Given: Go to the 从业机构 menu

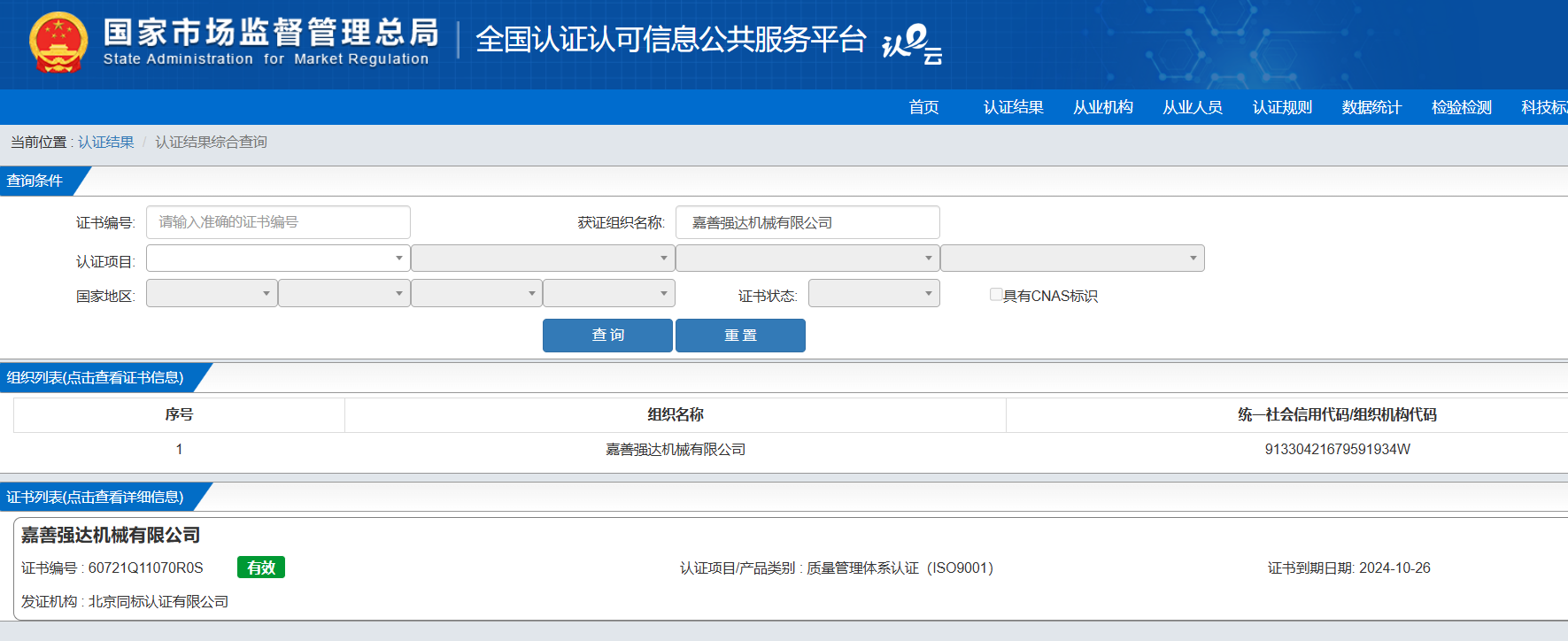Looking at the screenshot, I should pyautogui.click(x=1102, y=107).
